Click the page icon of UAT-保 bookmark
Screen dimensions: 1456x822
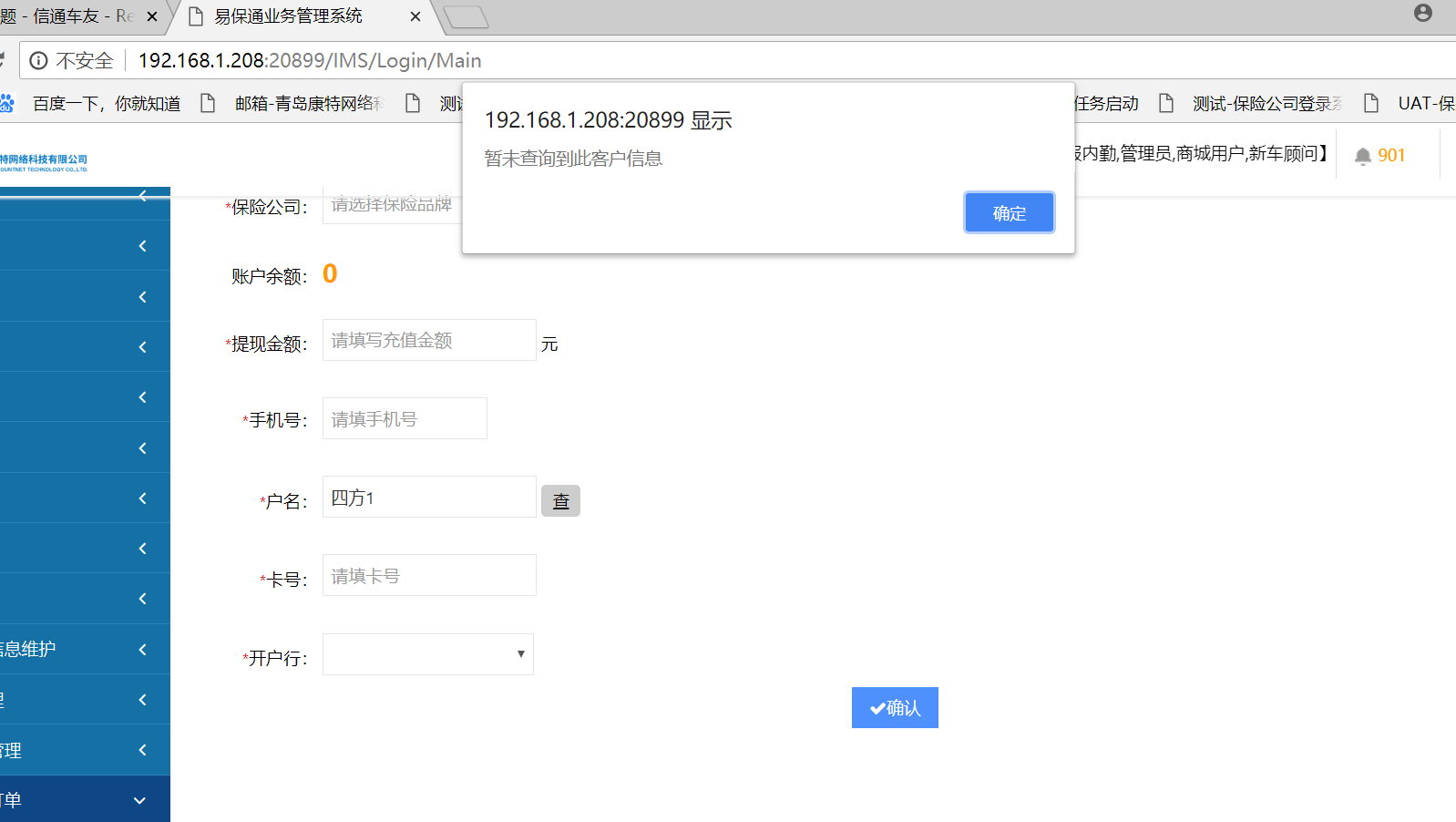1371,103
